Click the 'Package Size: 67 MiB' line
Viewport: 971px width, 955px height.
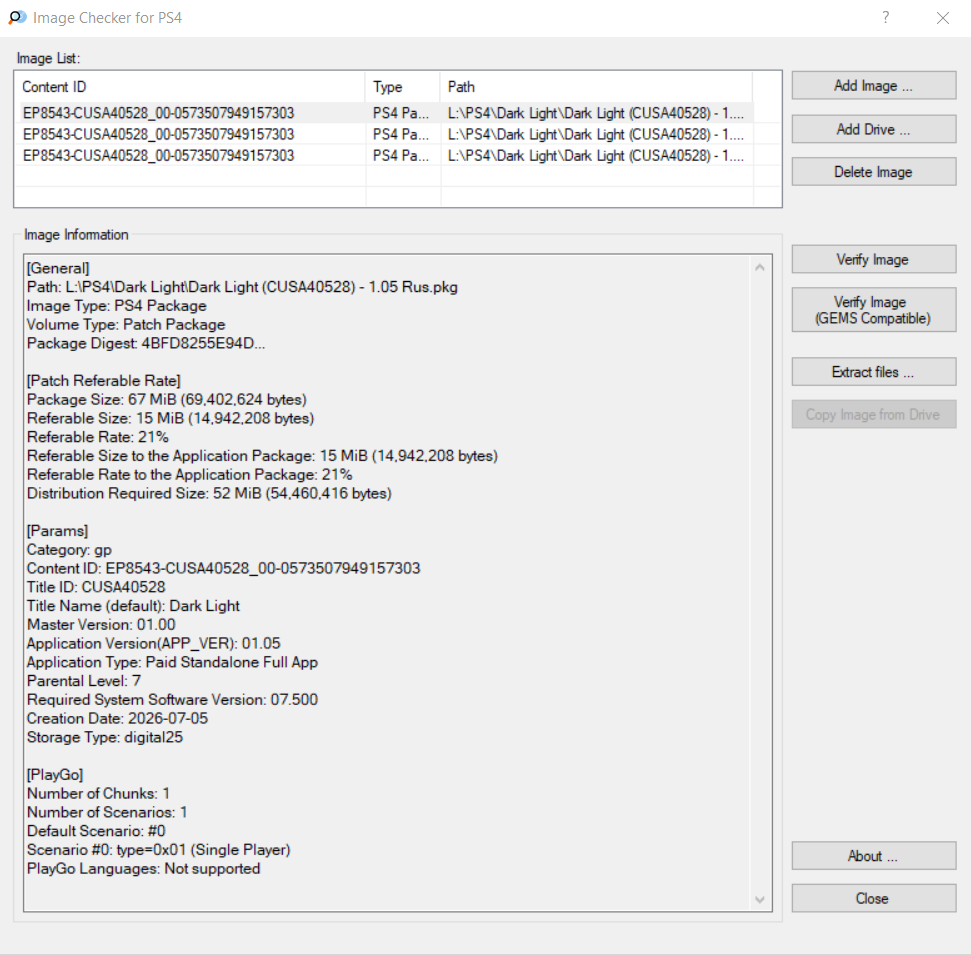167,399
